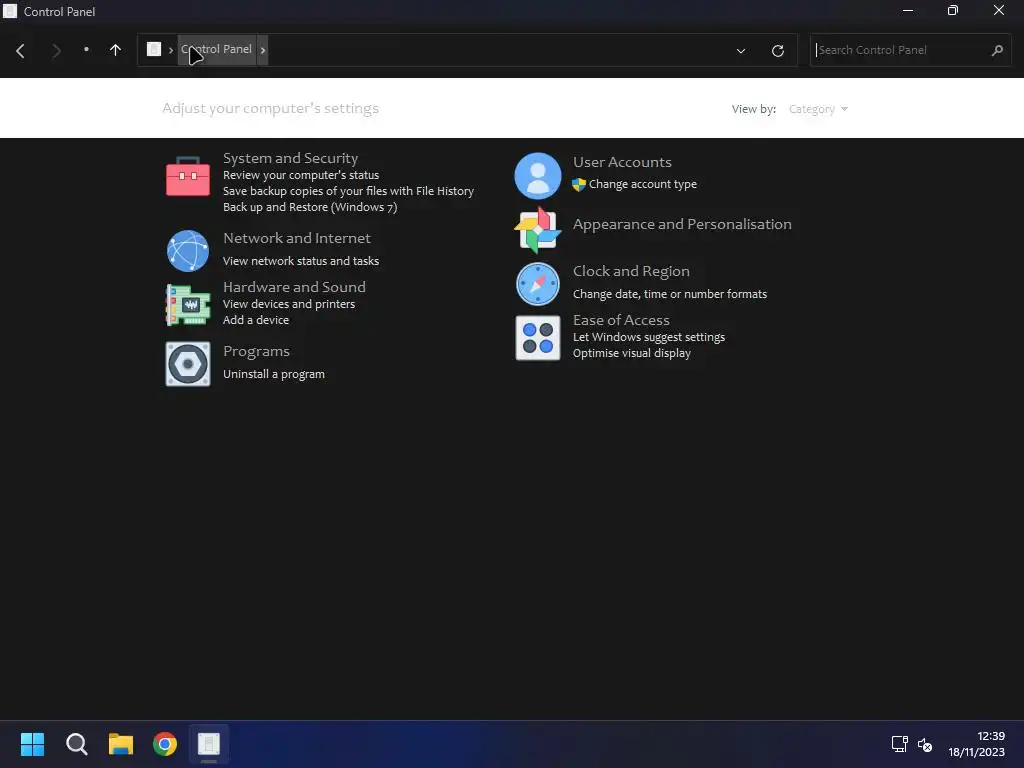Expand address bar history dropdown
This screenshot has width=1024, height=768.
point(741,50)
